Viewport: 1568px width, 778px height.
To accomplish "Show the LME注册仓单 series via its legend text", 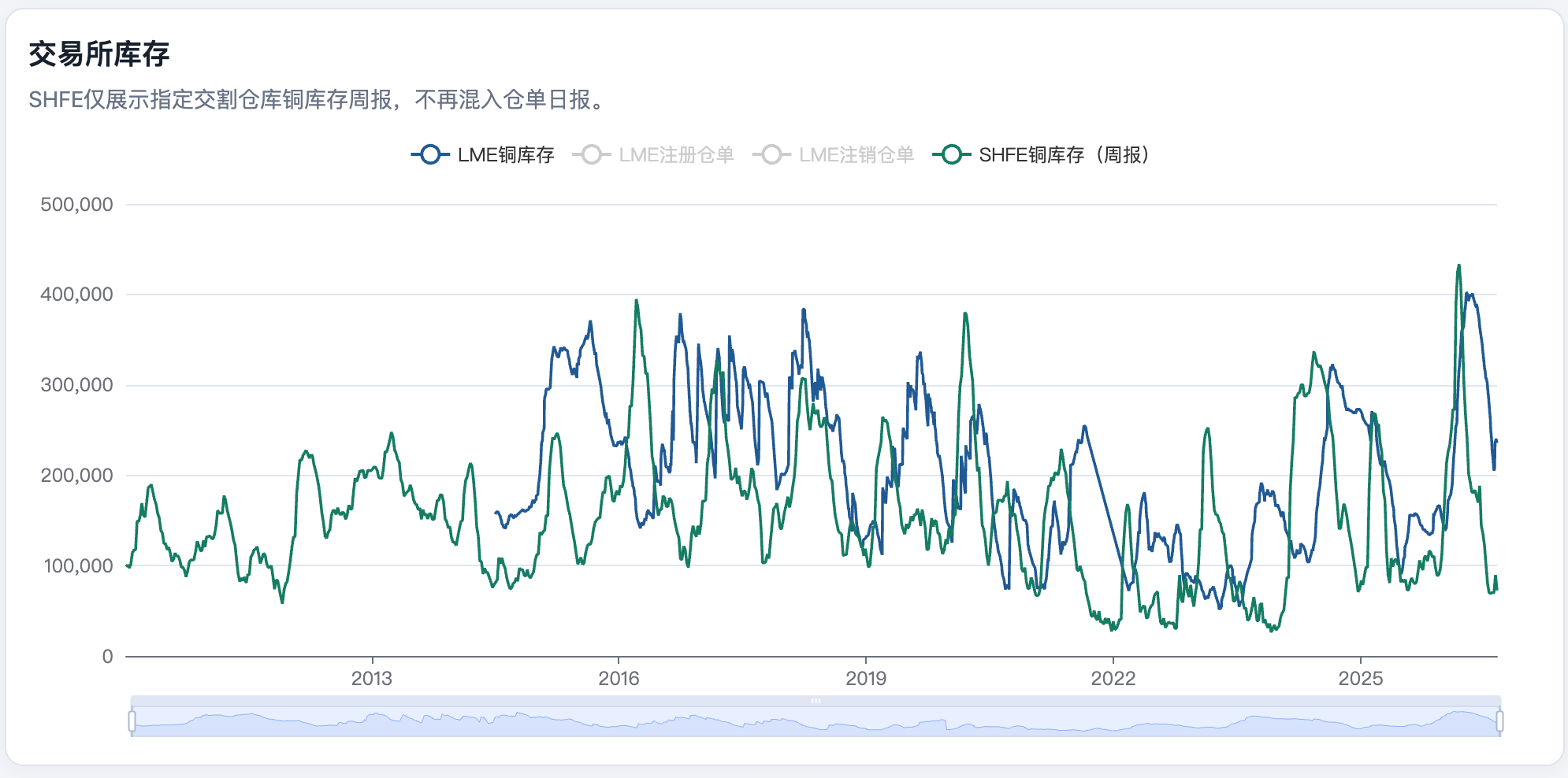I will click(x=676, y=155).
